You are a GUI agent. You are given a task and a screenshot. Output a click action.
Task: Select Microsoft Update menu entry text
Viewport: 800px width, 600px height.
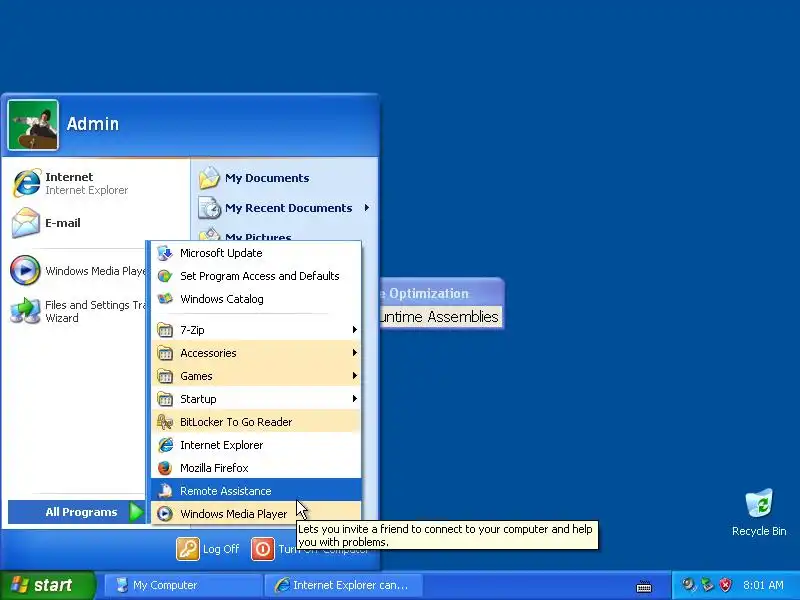click(x=221, y=253)
